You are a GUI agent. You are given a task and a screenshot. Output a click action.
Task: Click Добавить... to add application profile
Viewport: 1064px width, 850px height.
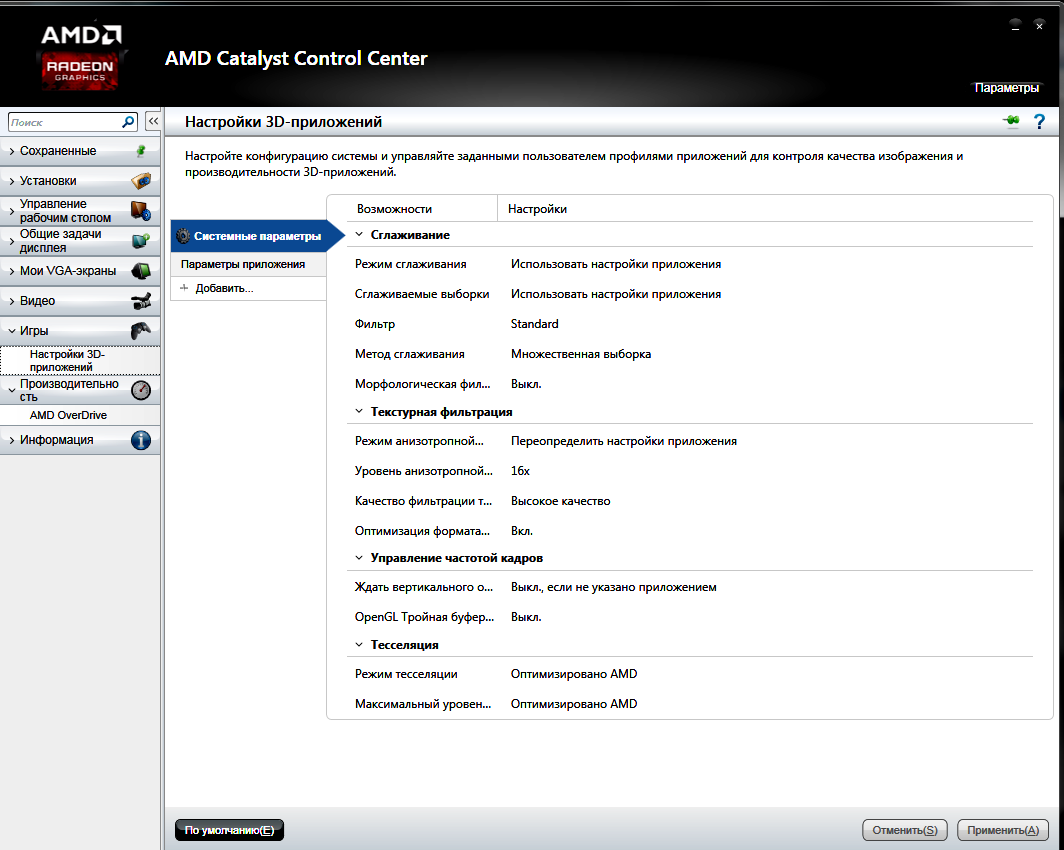[224, 288]
